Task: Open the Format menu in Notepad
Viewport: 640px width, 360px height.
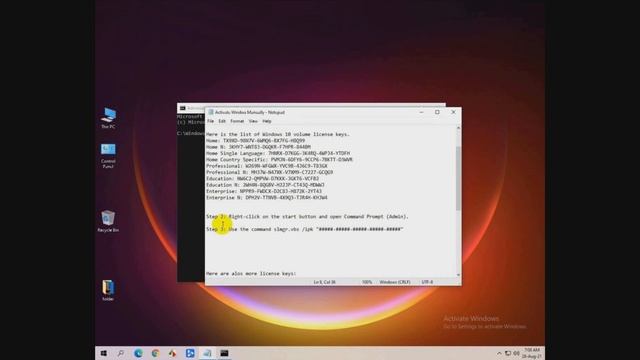Action: (237, 121)
